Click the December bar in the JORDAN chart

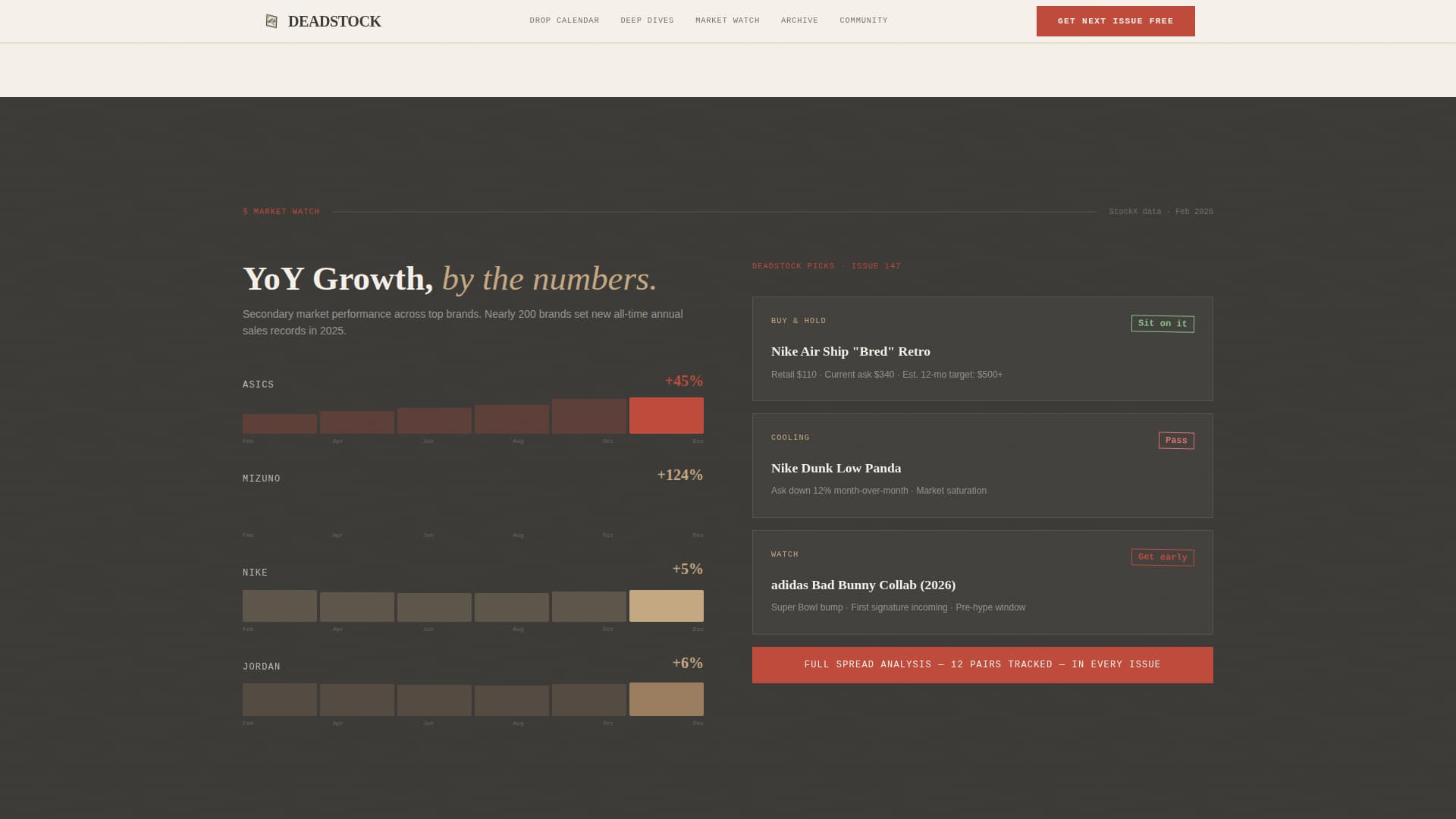pyautogui.click(x=667, y=699)
